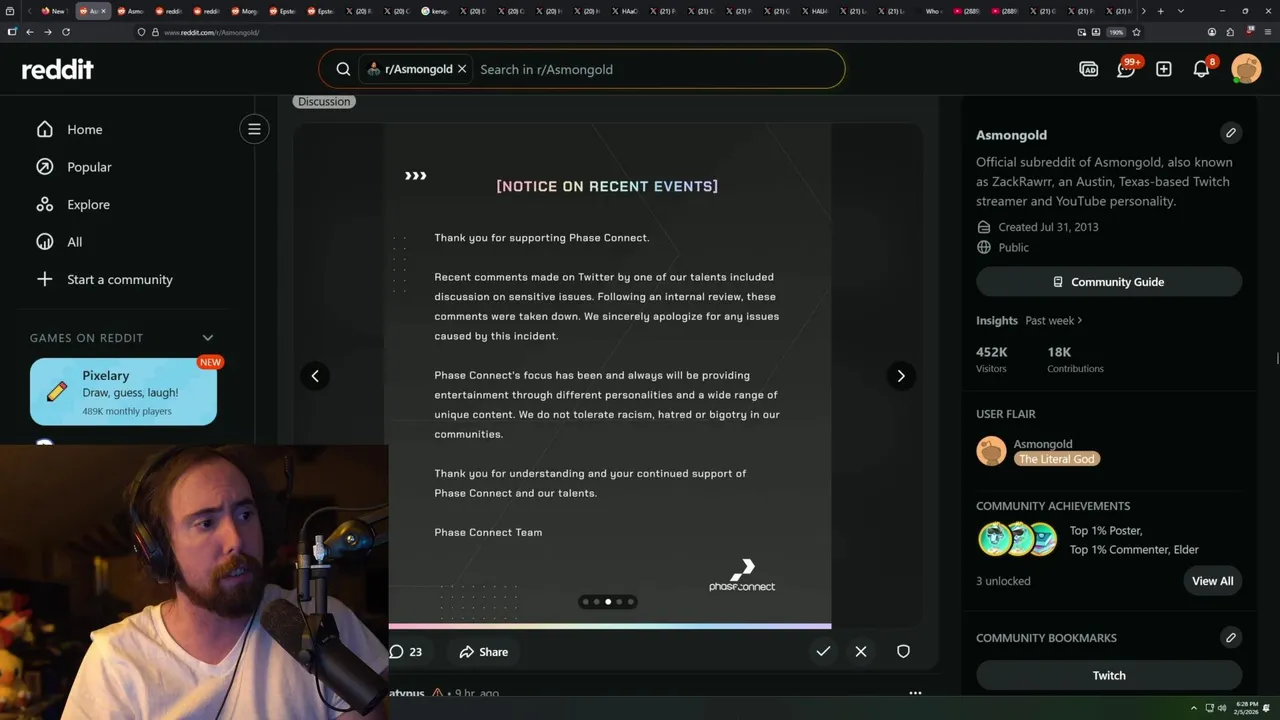Collapse the Games on Reddit section
1280x720 pixels.
point(208,338)
